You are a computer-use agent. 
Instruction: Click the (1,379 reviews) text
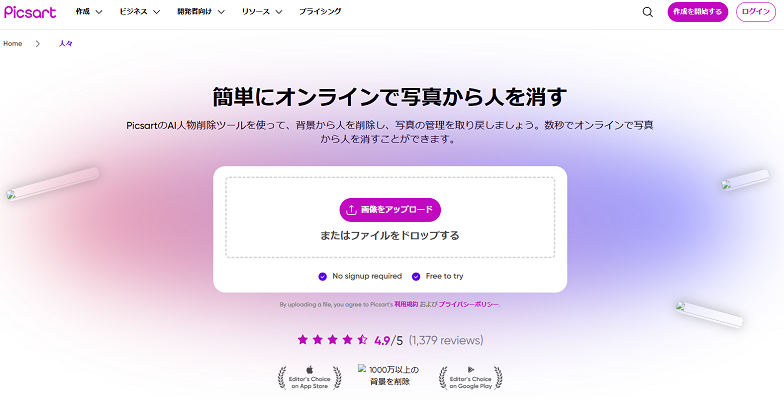click(446, 340)
